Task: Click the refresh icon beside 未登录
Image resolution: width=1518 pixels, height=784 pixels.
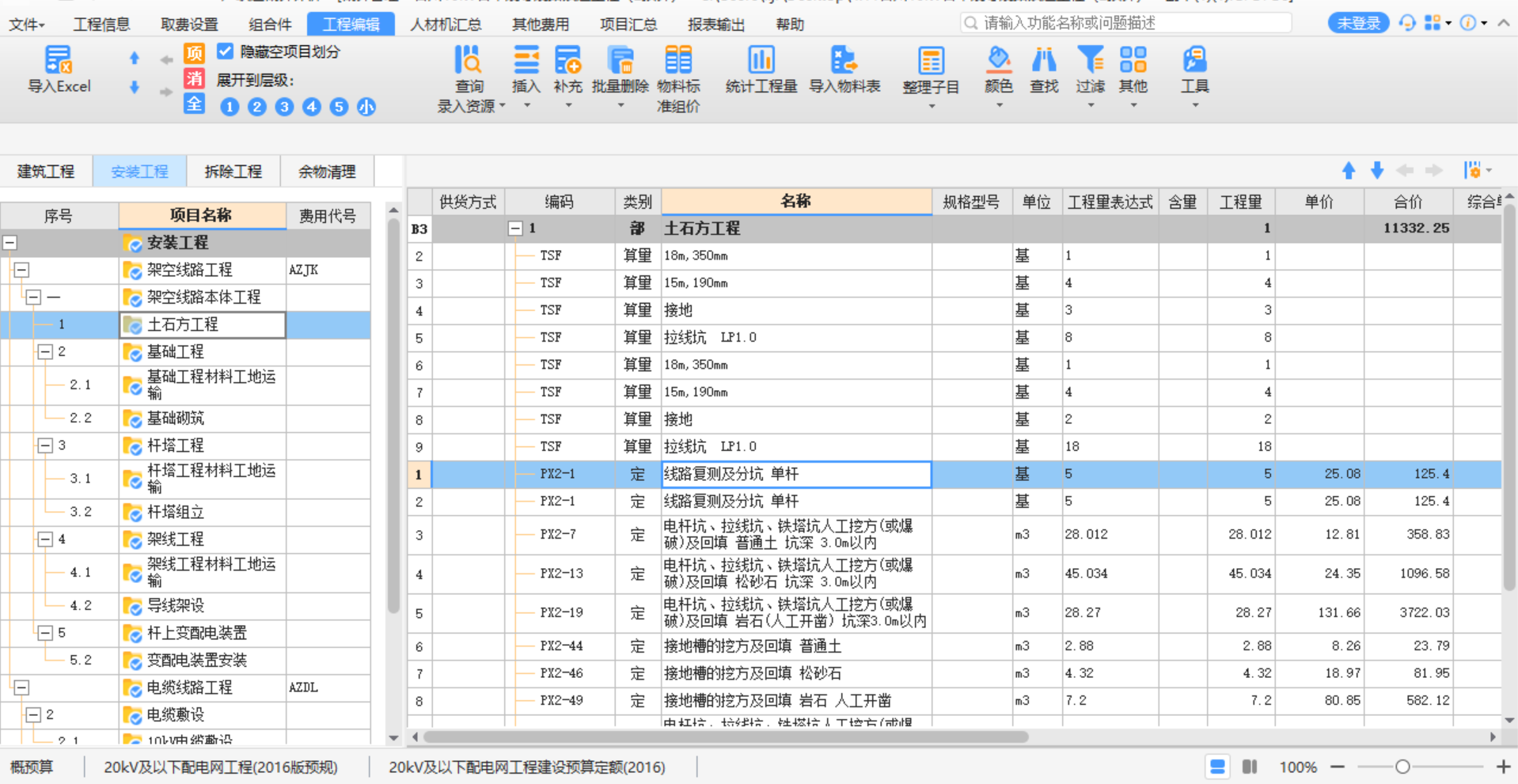Action: (1406, 23)
